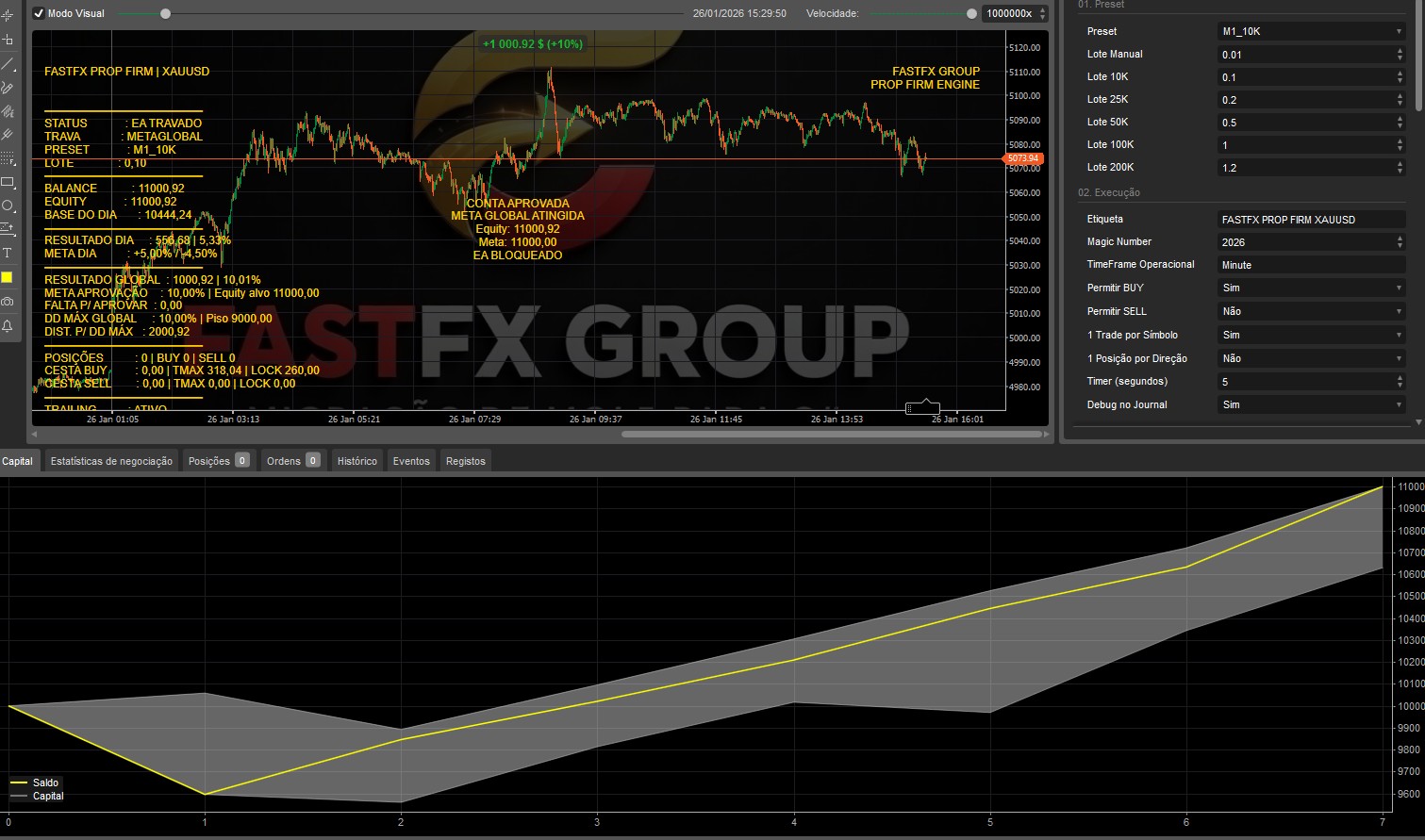Select the pencil freehand drawing tool
This screenshot has height=840, width=1425.
(8, 88)
